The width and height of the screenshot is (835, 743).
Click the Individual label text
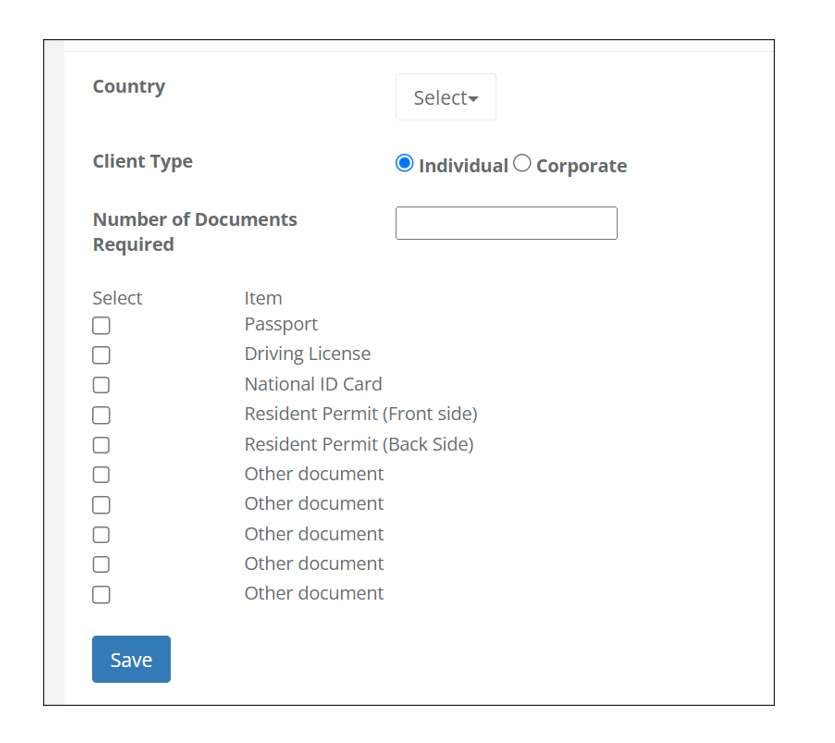click(463, 166)
